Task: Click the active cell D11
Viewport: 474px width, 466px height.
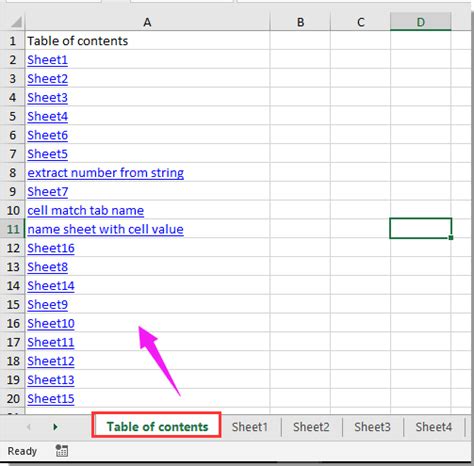Action: pos(421,228)
